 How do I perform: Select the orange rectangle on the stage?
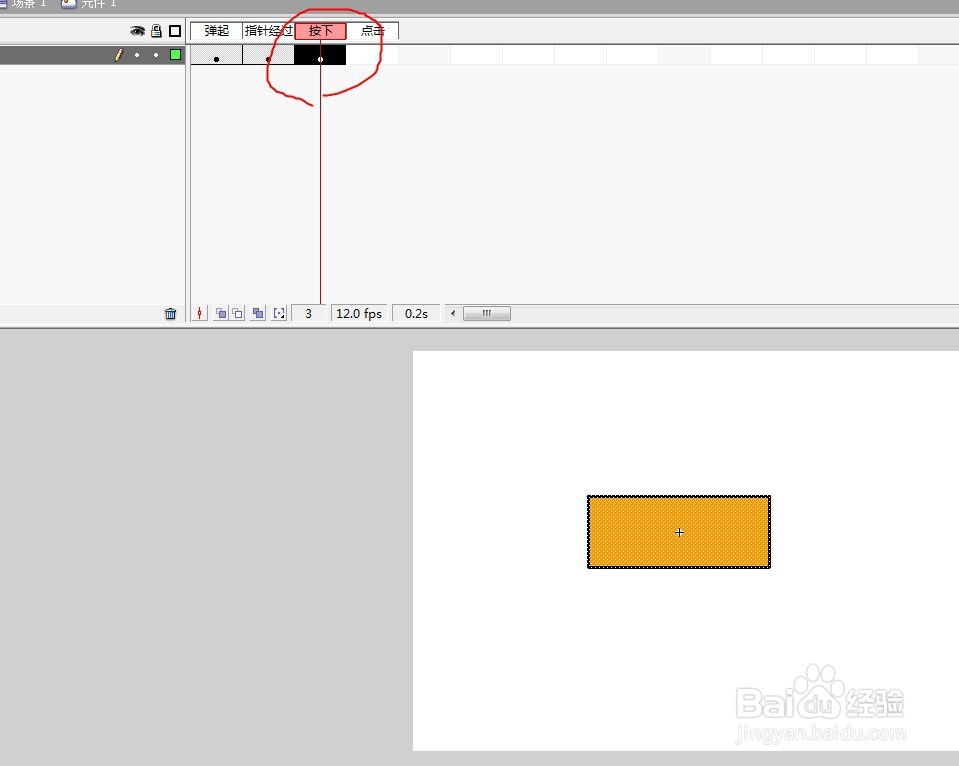679,532
